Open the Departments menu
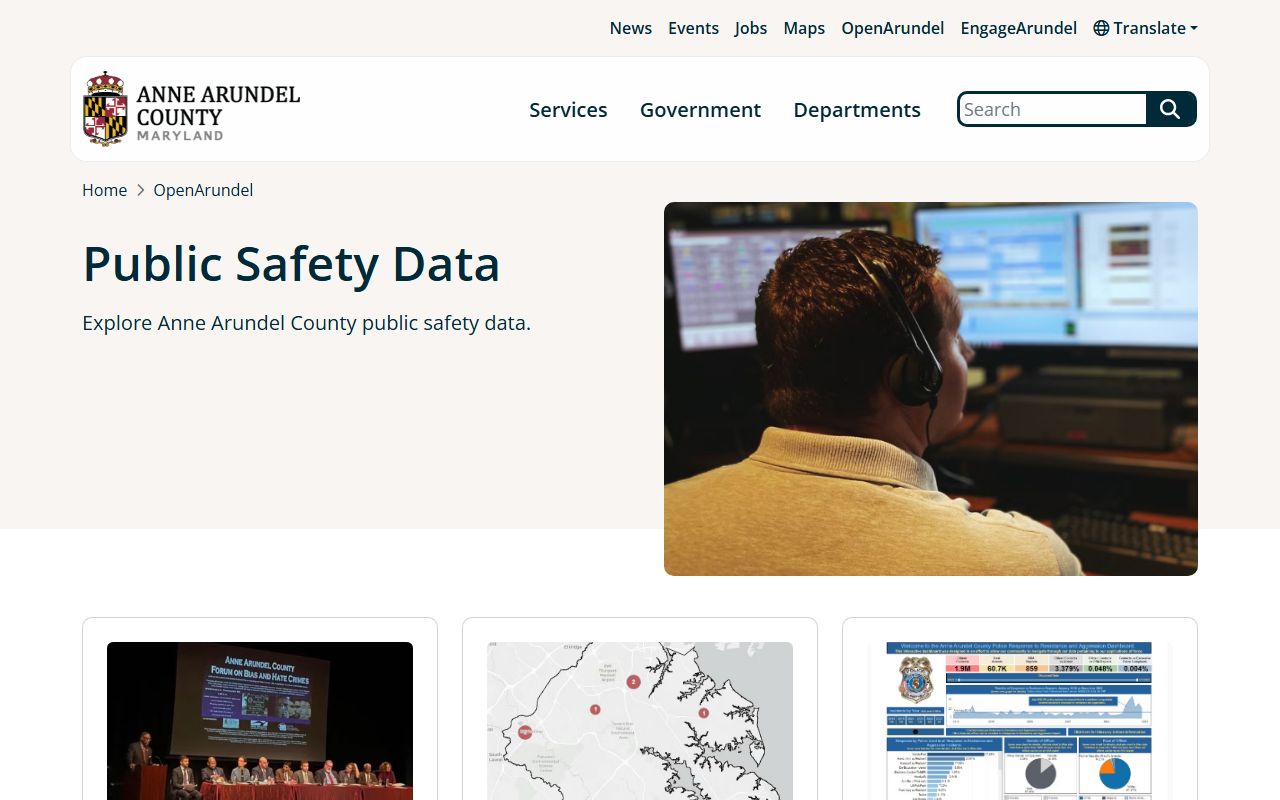 pyautogui.click(x=857, y=110)
